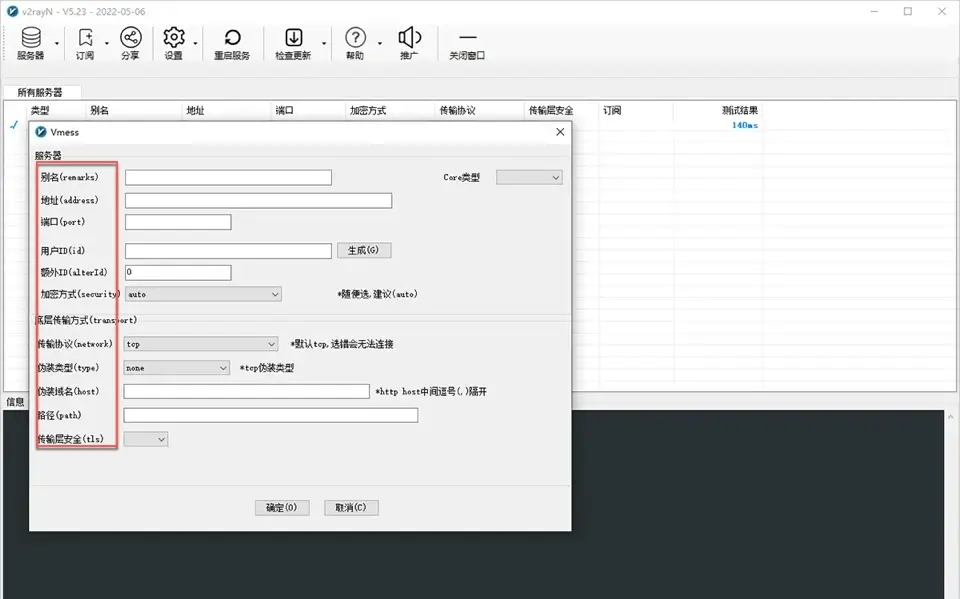Expand the arrow beside the 设置 toolbar button
Screen dimensions: 960x599
tap(195, 43)
